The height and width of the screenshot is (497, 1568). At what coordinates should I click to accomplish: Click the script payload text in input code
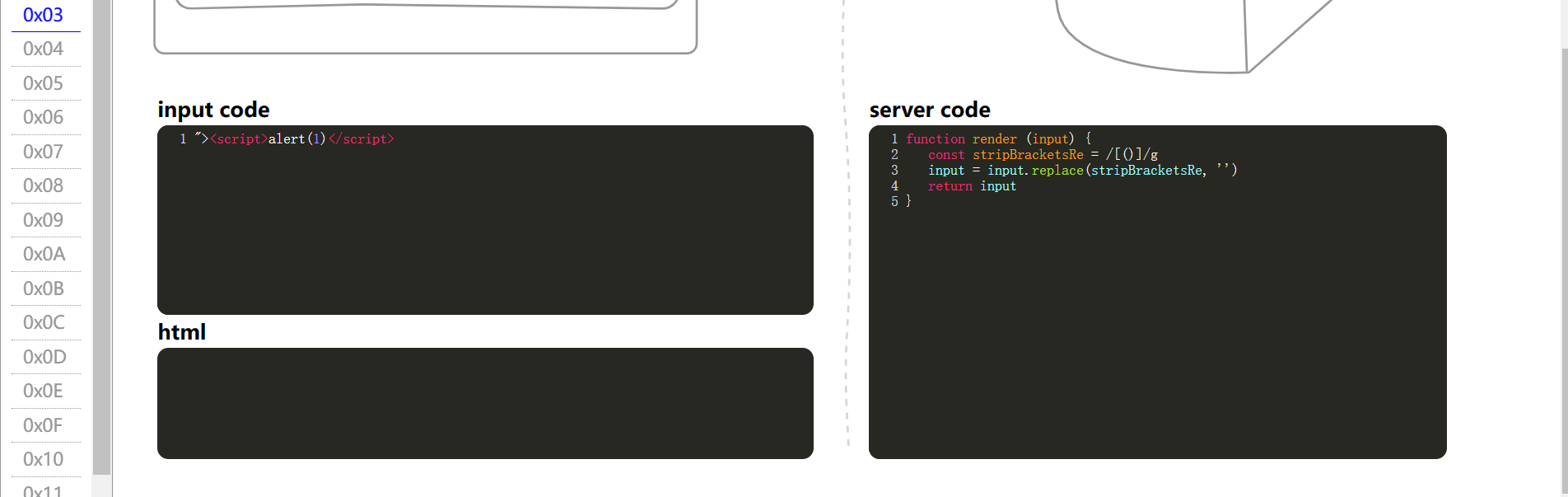point(295,139)
